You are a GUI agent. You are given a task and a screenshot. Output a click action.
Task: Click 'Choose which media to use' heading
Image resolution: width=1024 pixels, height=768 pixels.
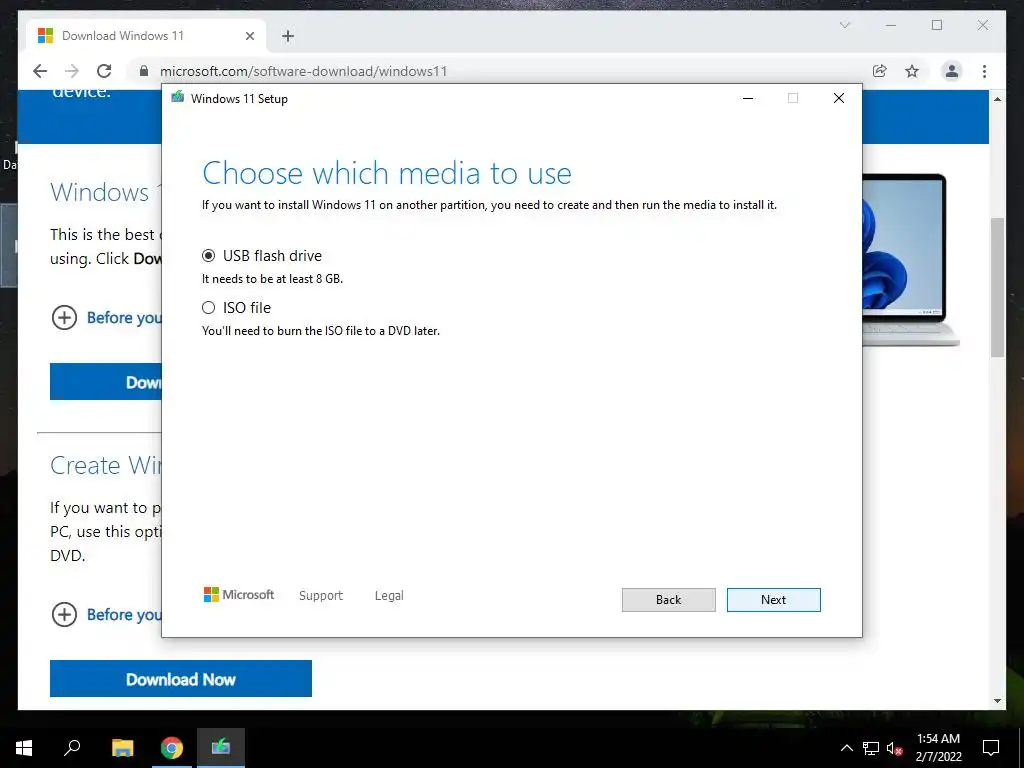387,174
